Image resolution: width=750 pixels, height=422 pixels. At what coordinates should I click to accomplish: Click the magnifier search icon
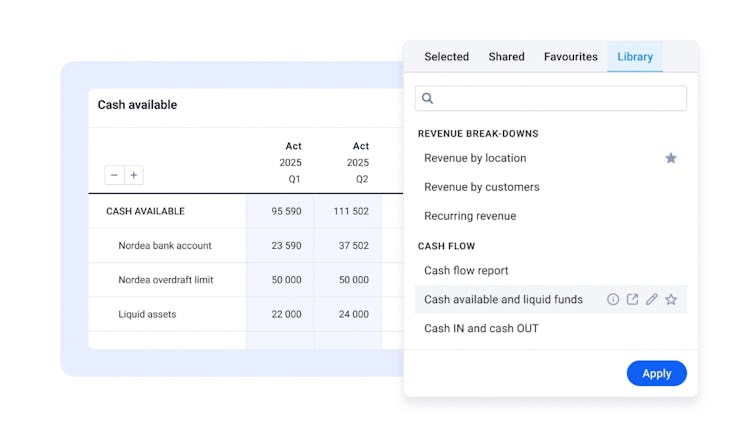pos(428,98)
